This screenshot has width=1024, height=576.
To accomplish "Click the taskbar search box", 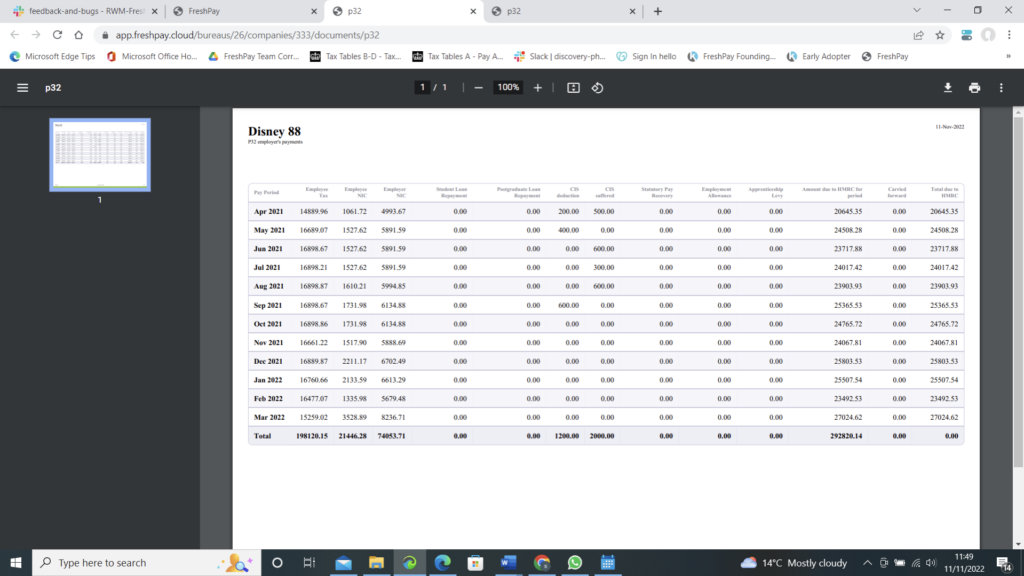I will pyautogui.click(x=146, y=562).
